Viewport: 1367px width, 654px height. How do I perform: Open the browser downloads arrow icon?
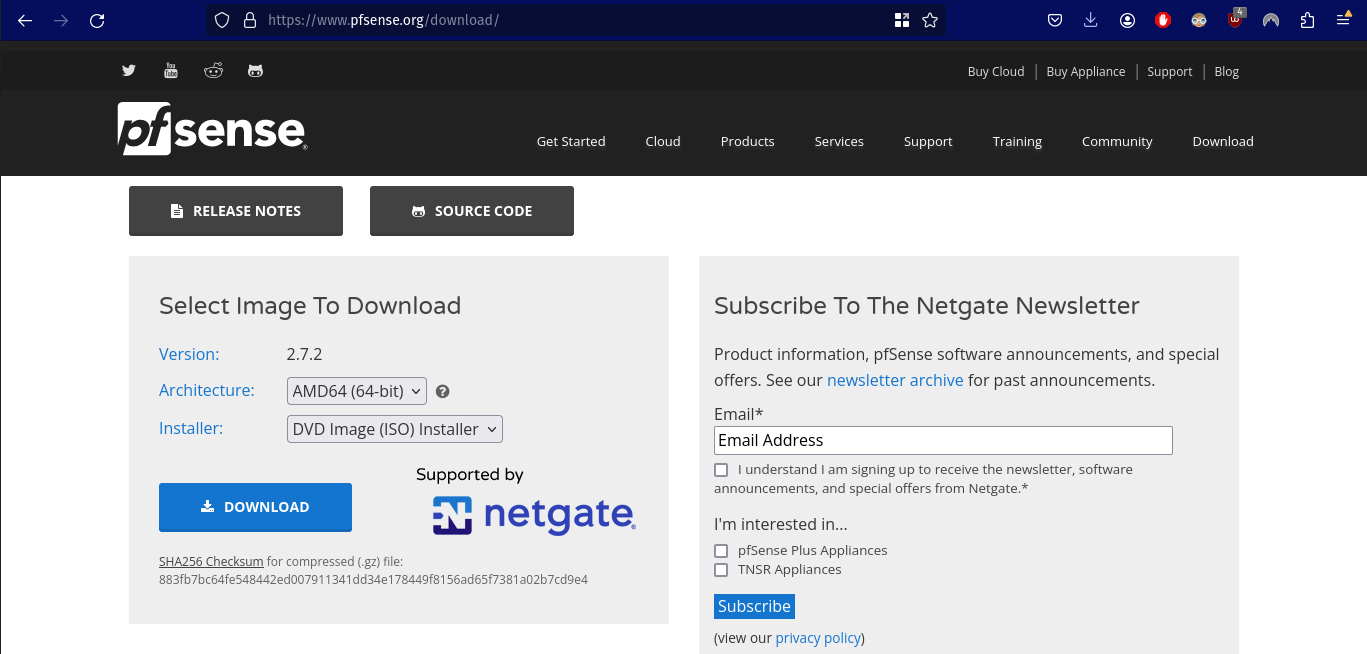(1091, 20)
